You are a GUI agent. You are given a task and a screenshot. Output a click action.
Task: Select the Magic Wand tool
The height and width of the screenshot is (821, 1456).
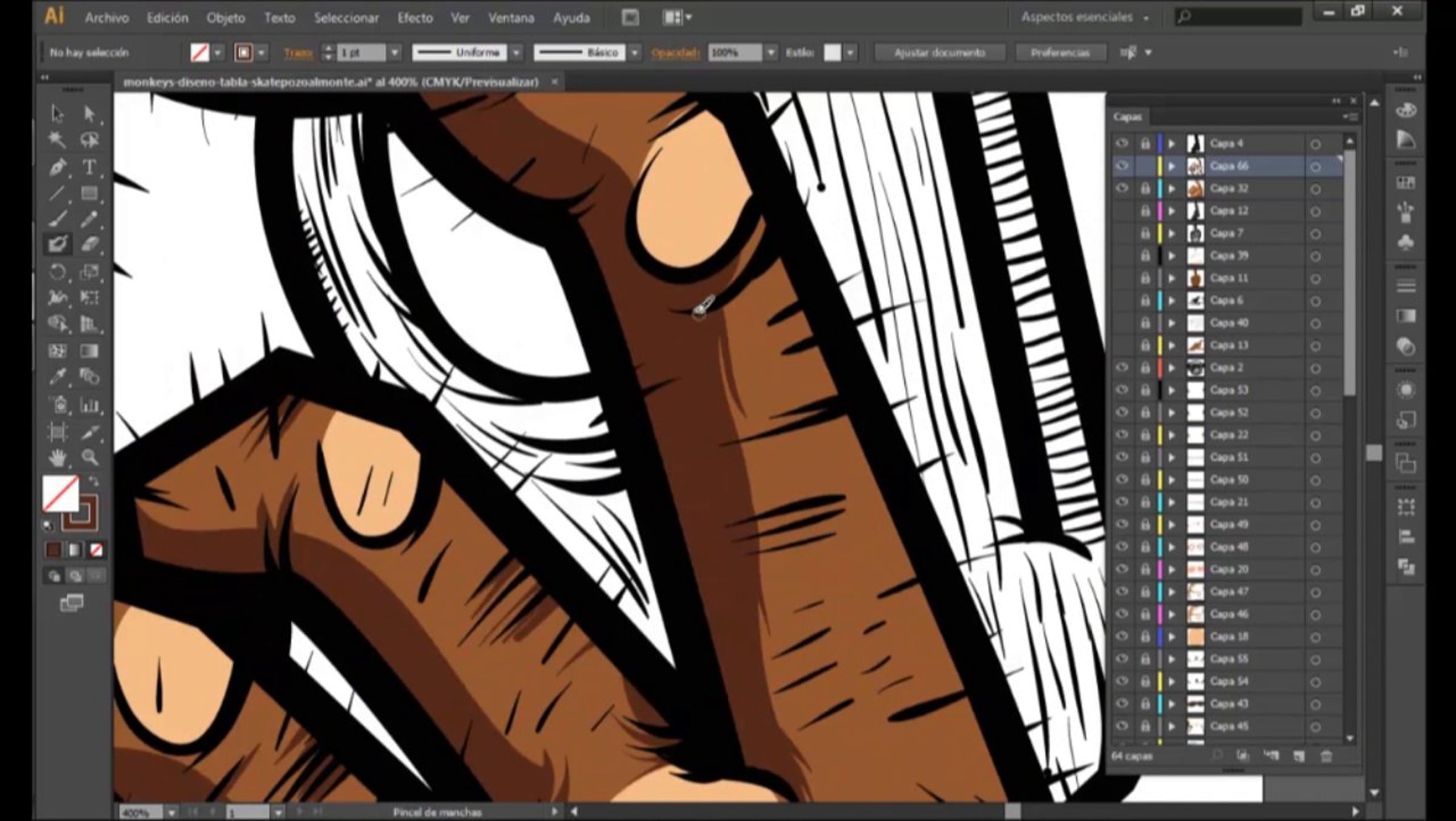point(58,140)
